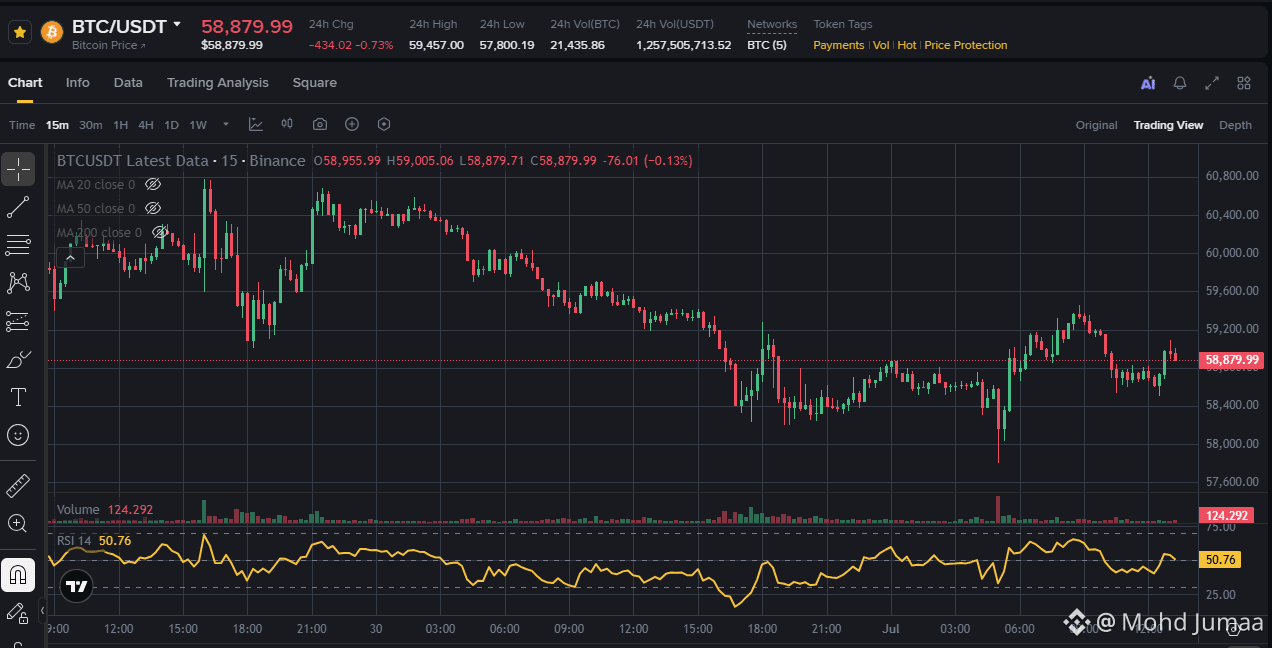Click the Vol token tag

(x=881, y=45)
